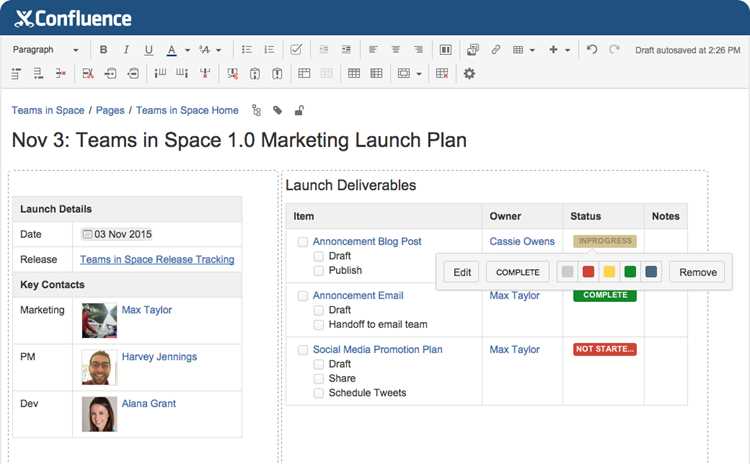Choose green status color
Viewport: 750px width, 464px height.
[x=630, y=272]
